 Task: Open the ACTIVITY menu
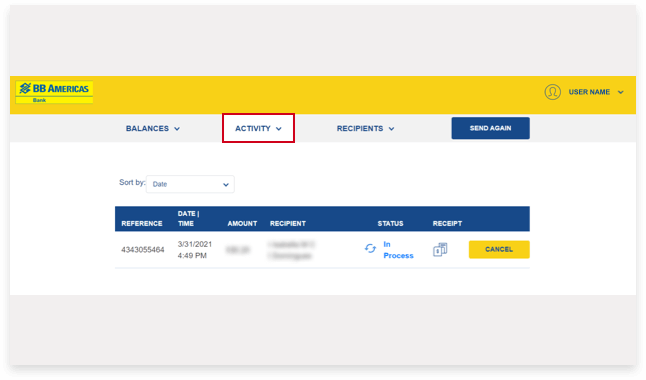point(258,129)
